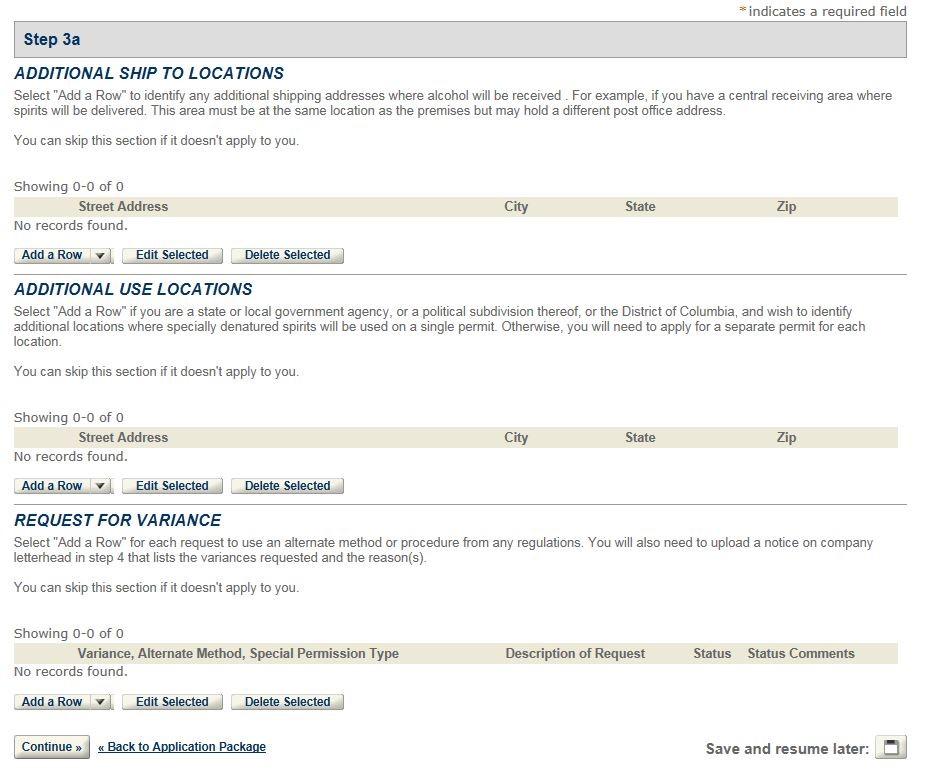Screen dimensions: 926x779
Task: Edit Selected in Request for Variance
Action: tap(172, 702)
